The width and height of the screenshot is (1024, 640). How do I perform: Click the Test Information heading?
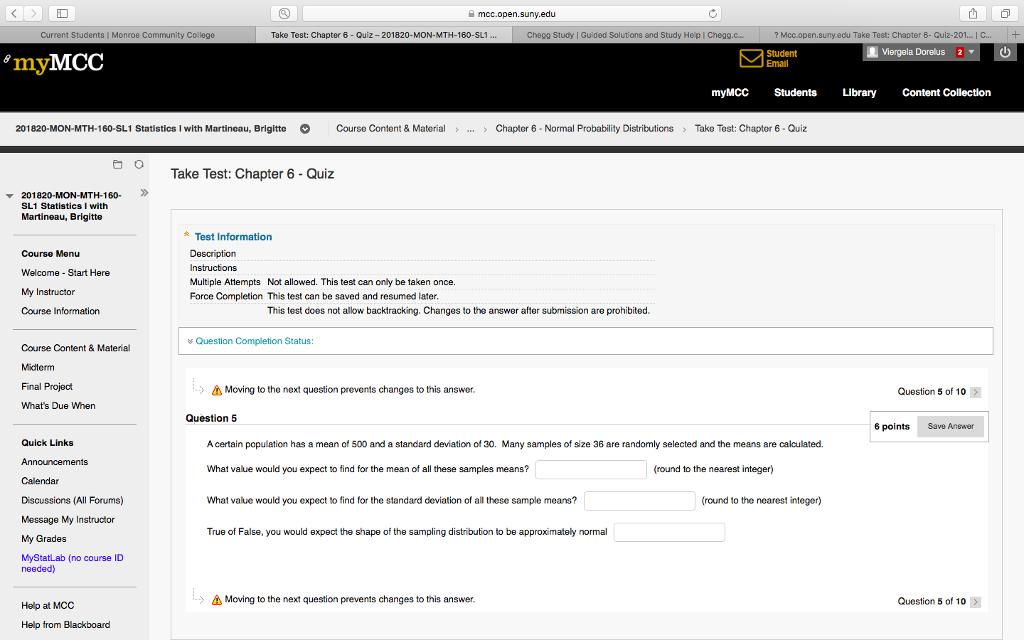233,237
